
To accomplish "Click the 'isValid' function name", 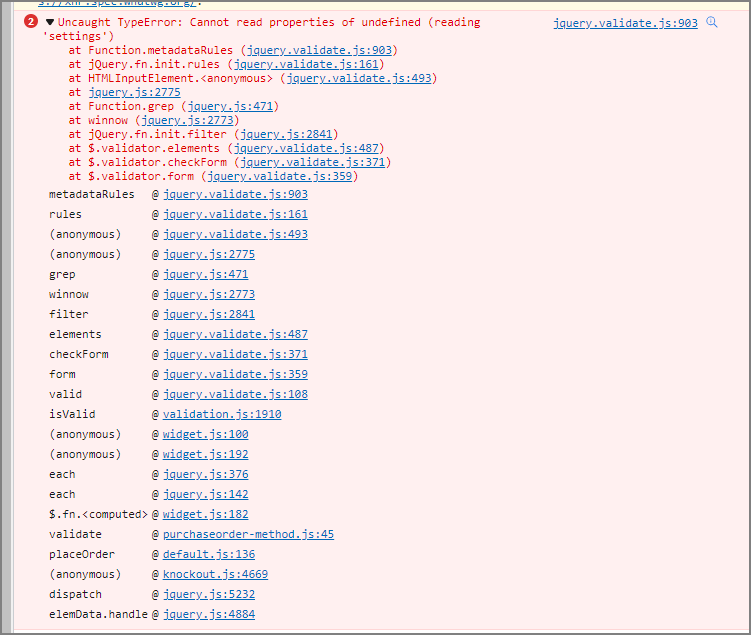I will click(72, 414).
